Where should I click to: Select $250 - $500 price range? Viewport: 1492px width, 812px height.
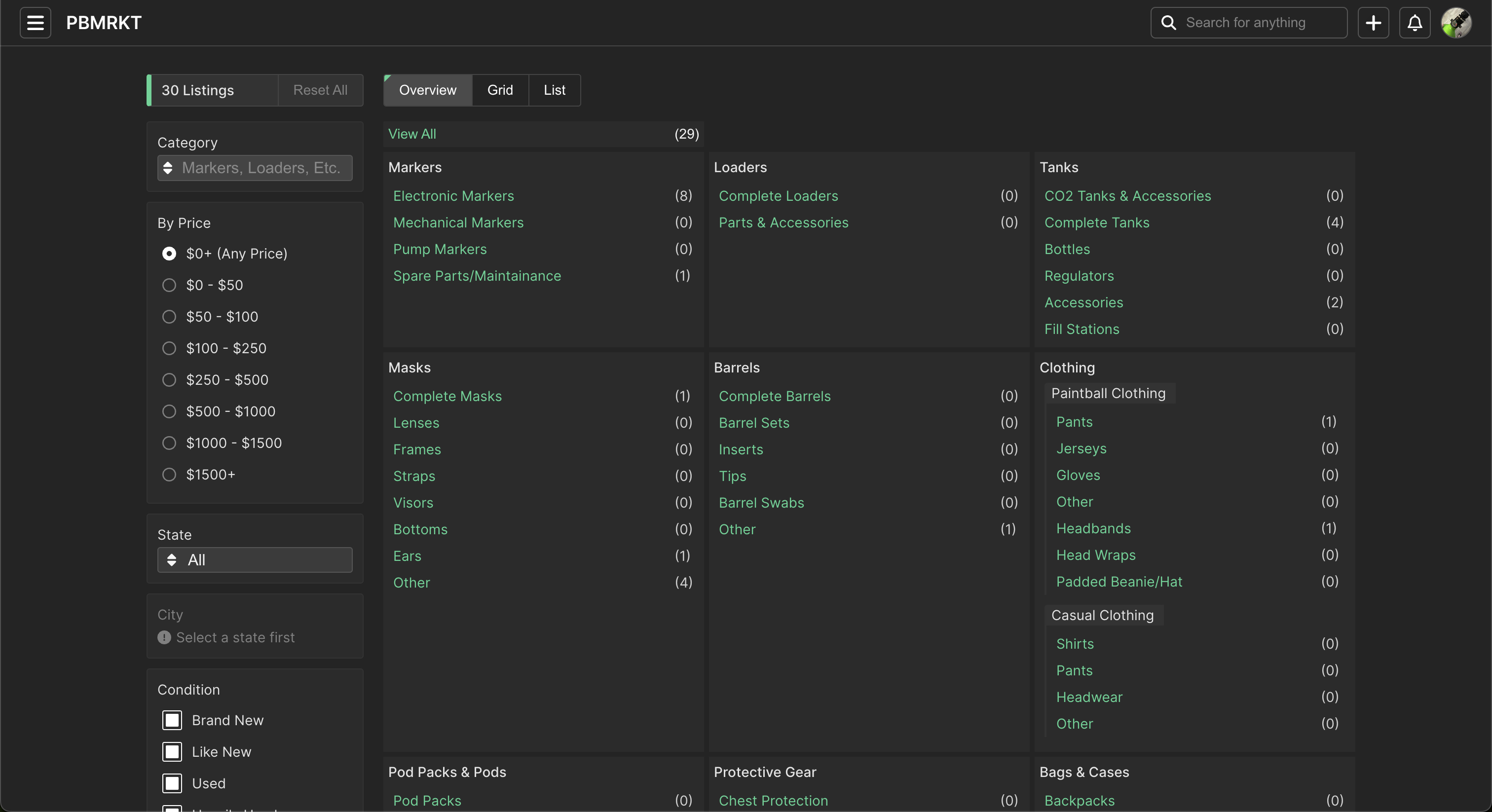click(x=169, y=379)
